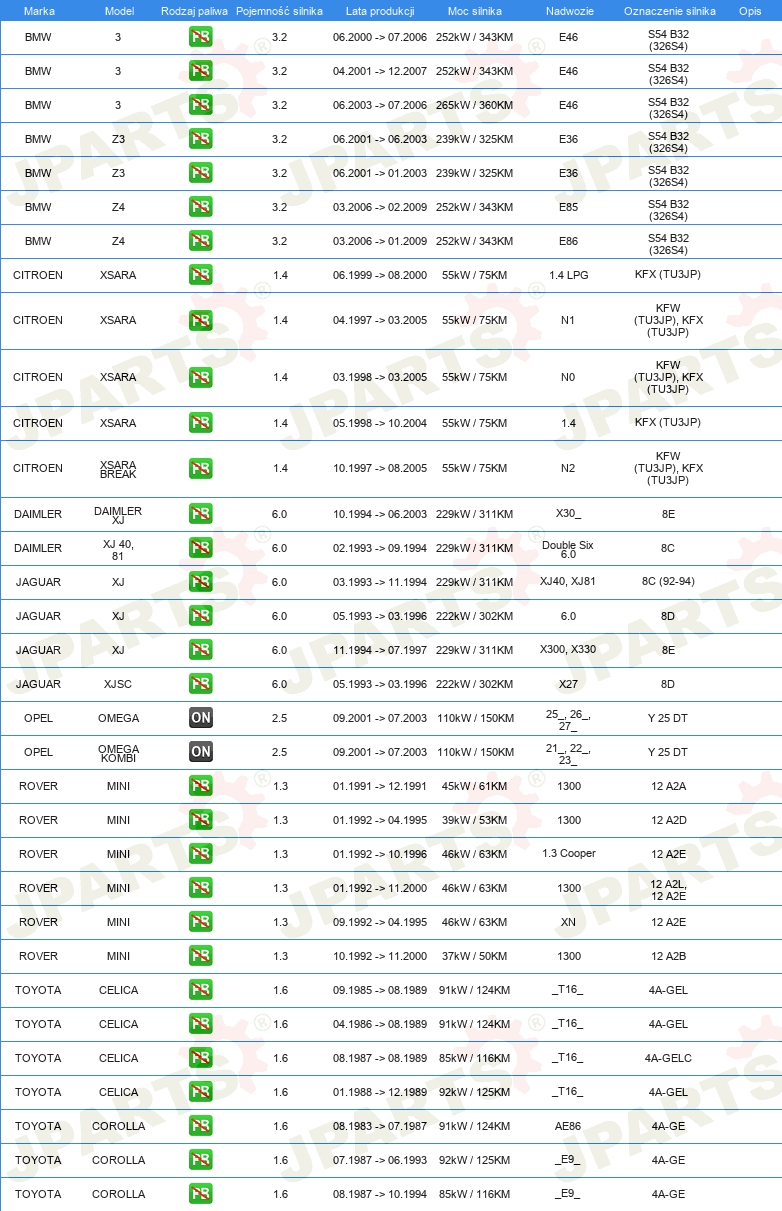Click the Lata produkcji column header
782x1211 pixels.
[380, 11]
